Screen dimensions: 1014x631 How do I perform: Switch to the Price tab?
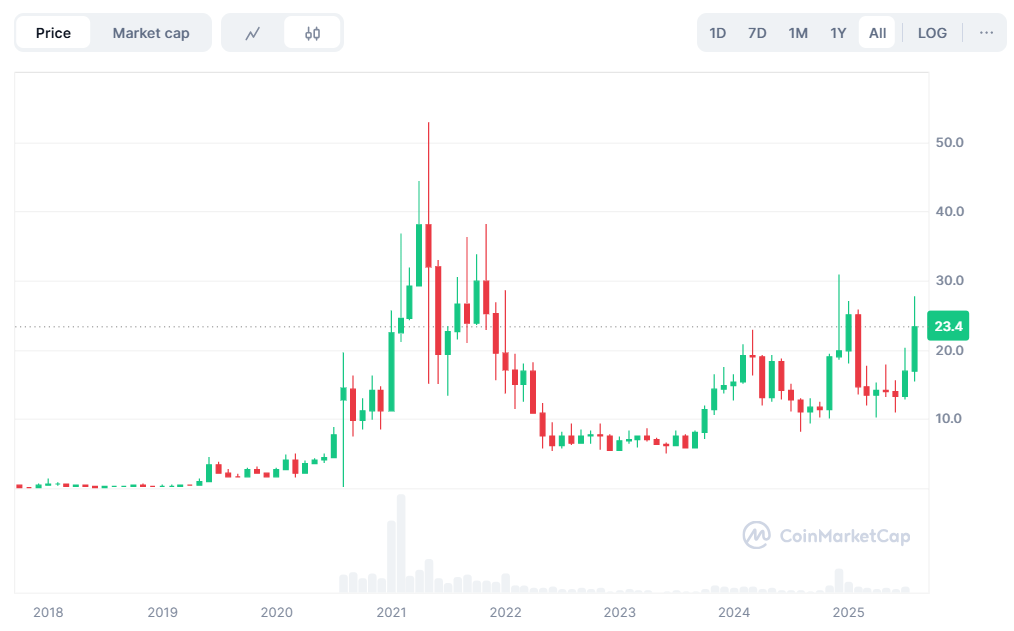click(x=54, y=32)
